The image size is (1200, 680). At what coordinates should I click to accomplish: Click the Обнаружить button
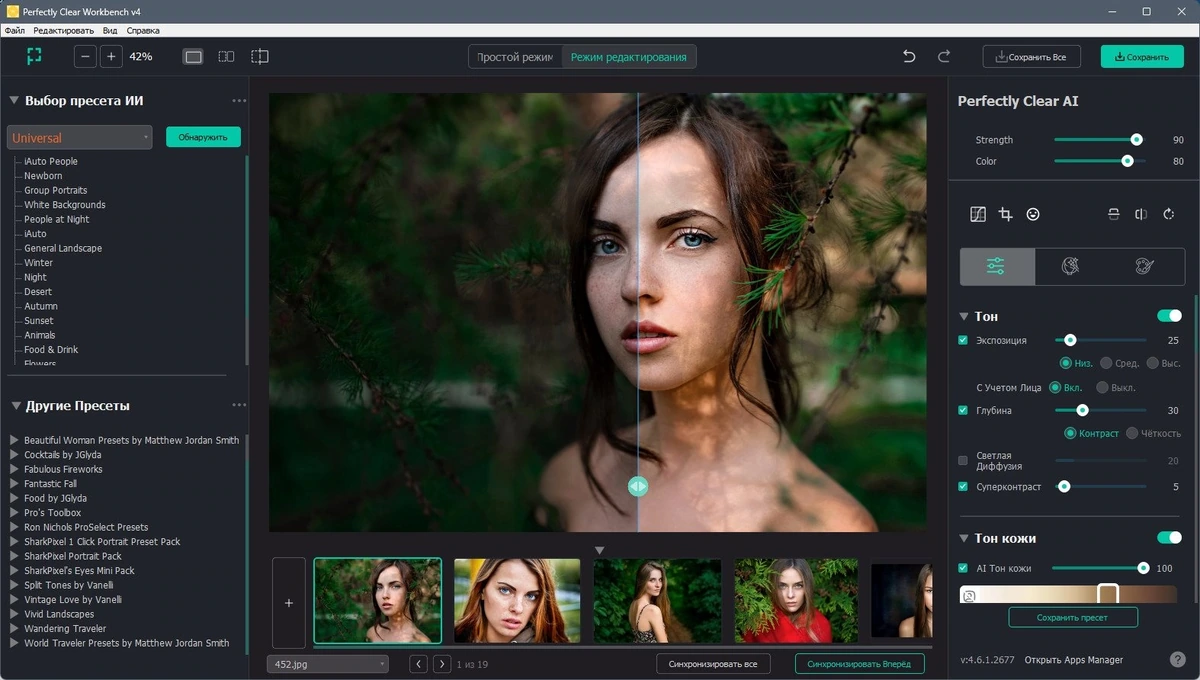pyautogui.click(x=203, y=137)
